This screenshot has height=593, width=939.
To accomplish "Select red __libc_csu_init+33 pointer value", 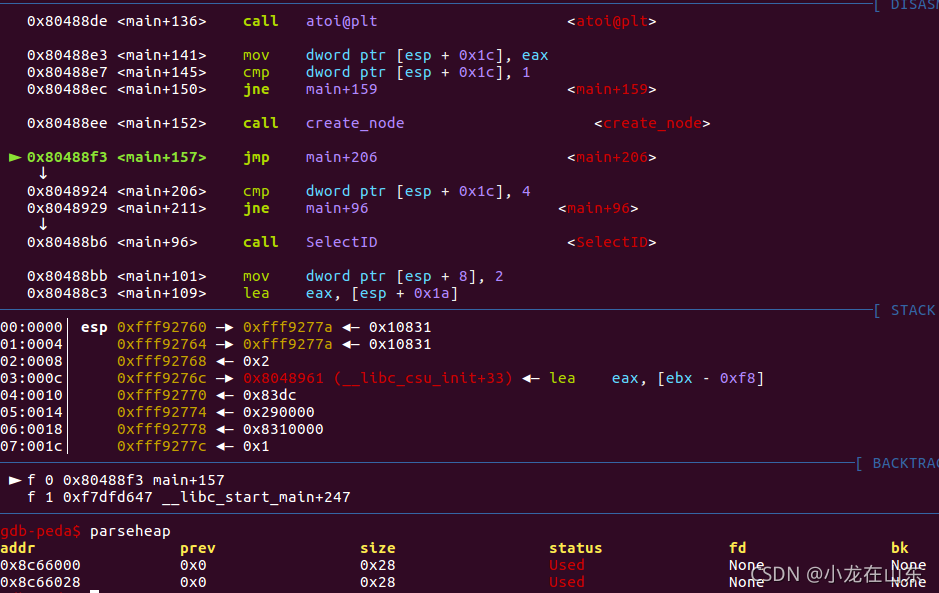I will pos(378,378).
